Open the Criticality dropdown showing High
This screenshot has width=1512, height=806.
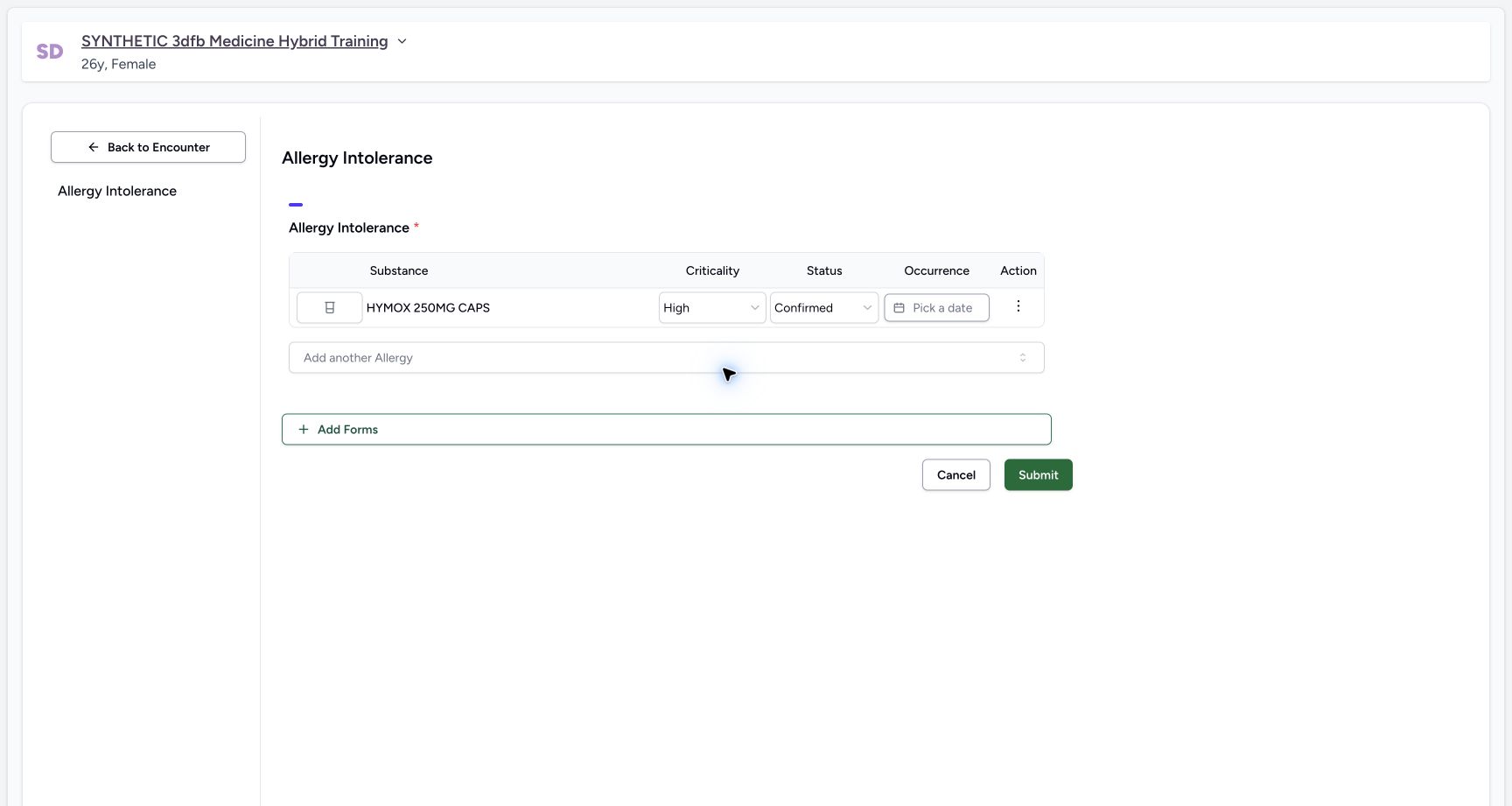[712, 308]
